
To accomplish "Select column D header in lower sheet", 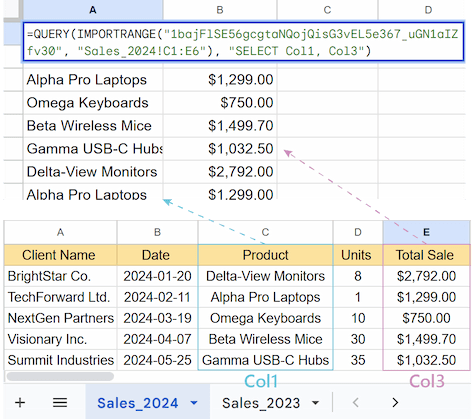I will coord(358,232).
